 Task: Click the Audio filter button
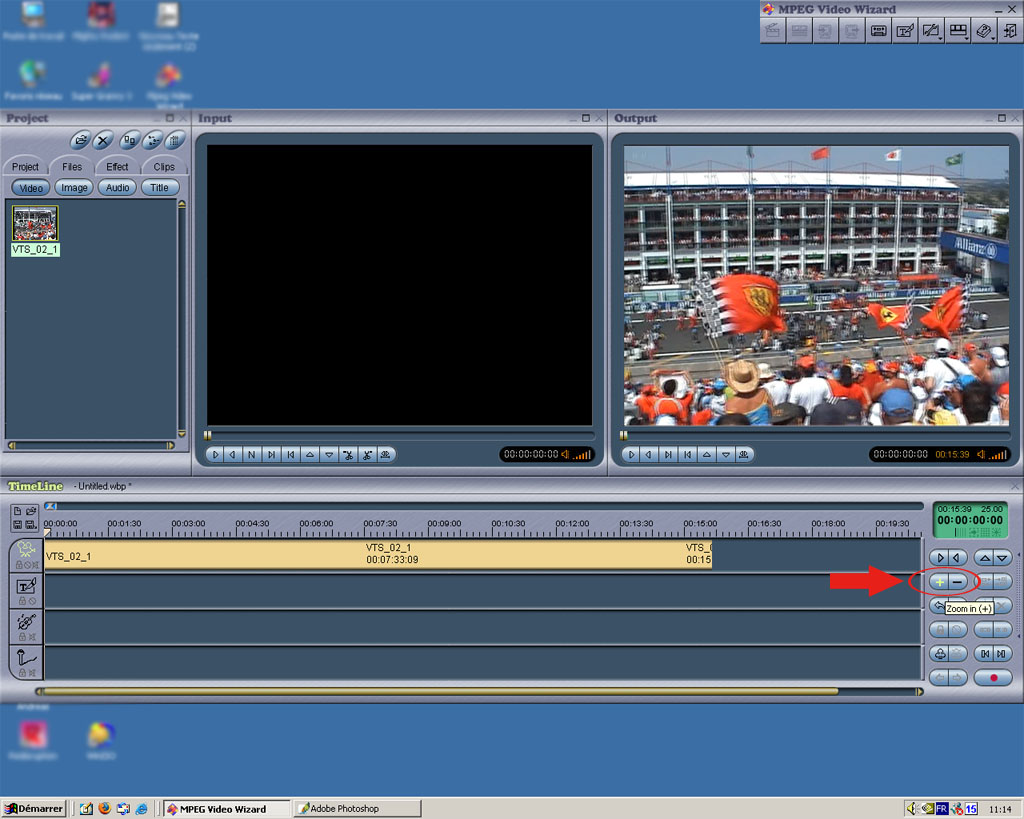[118, 188]
